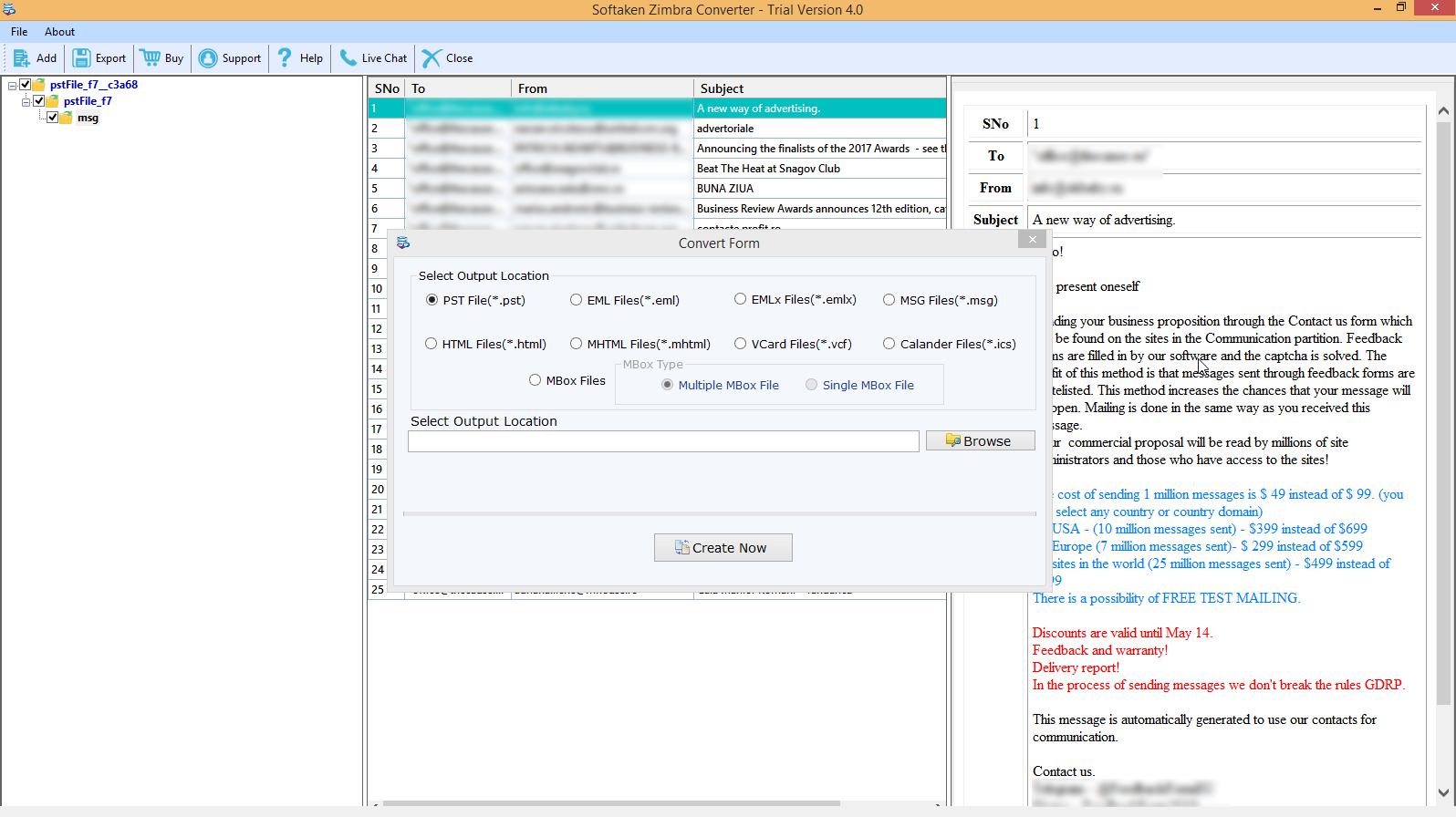
Task: Open the About menu
Action: (x=59, y=32)
